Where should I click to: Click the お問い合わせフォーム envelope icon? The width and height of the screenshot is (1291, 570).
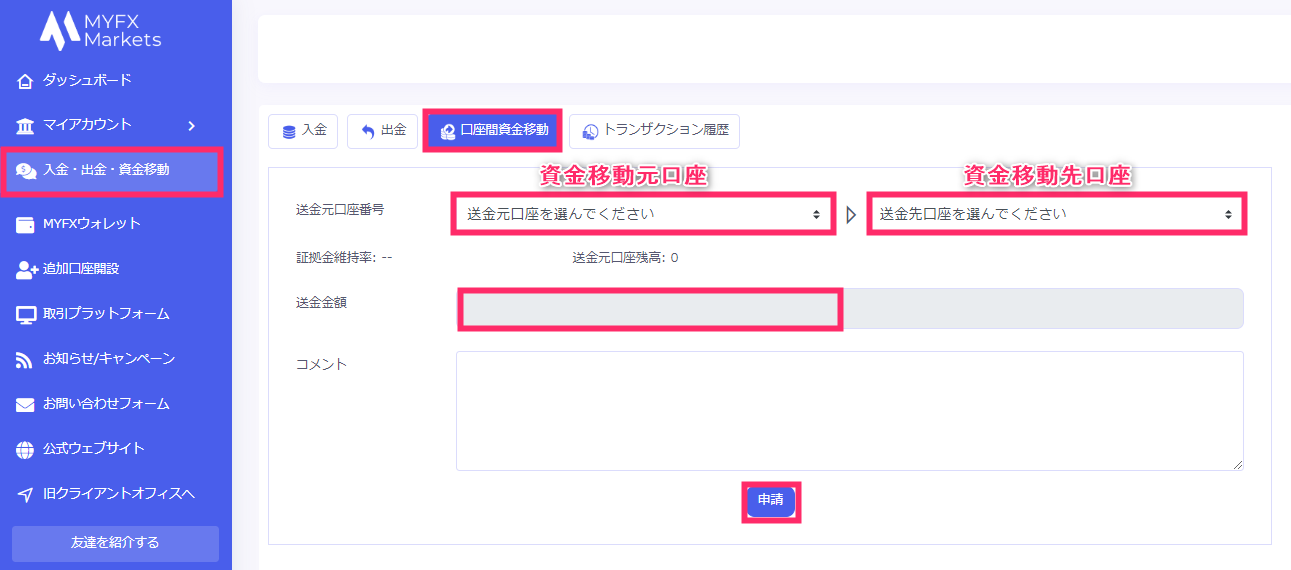pos(26,405)
